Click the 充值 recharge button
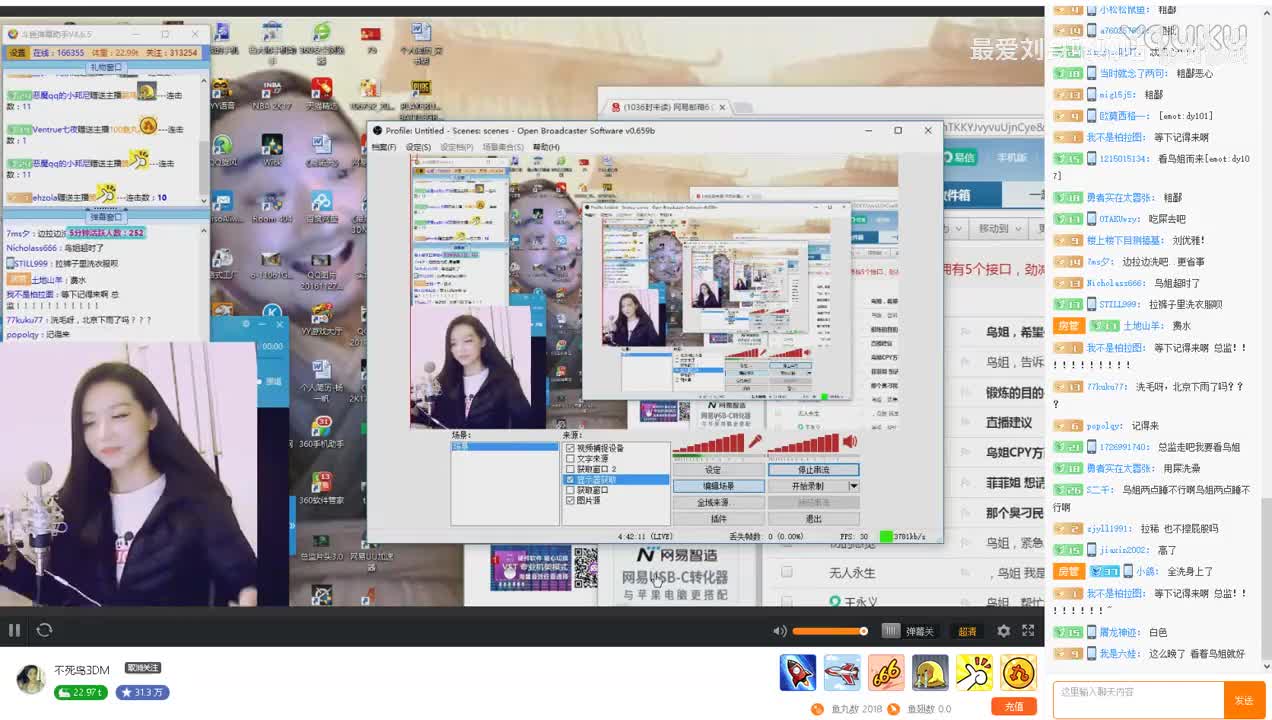Screen dimensions: 1272x720 coord(1014,706)
